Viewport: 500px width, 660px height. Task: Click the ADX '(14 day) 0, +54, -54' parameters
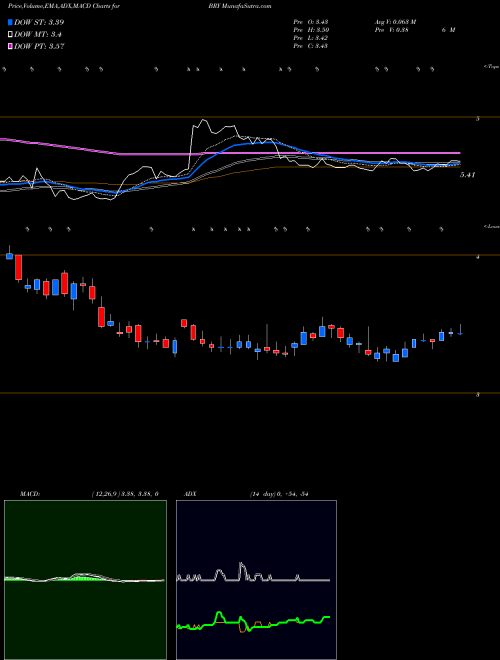click(279, 494)
